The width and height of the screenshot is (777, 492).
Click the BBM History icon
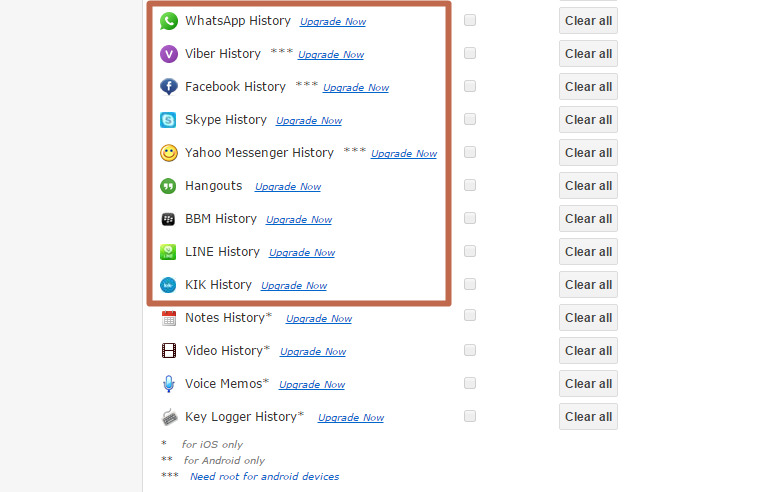[169, 219]
